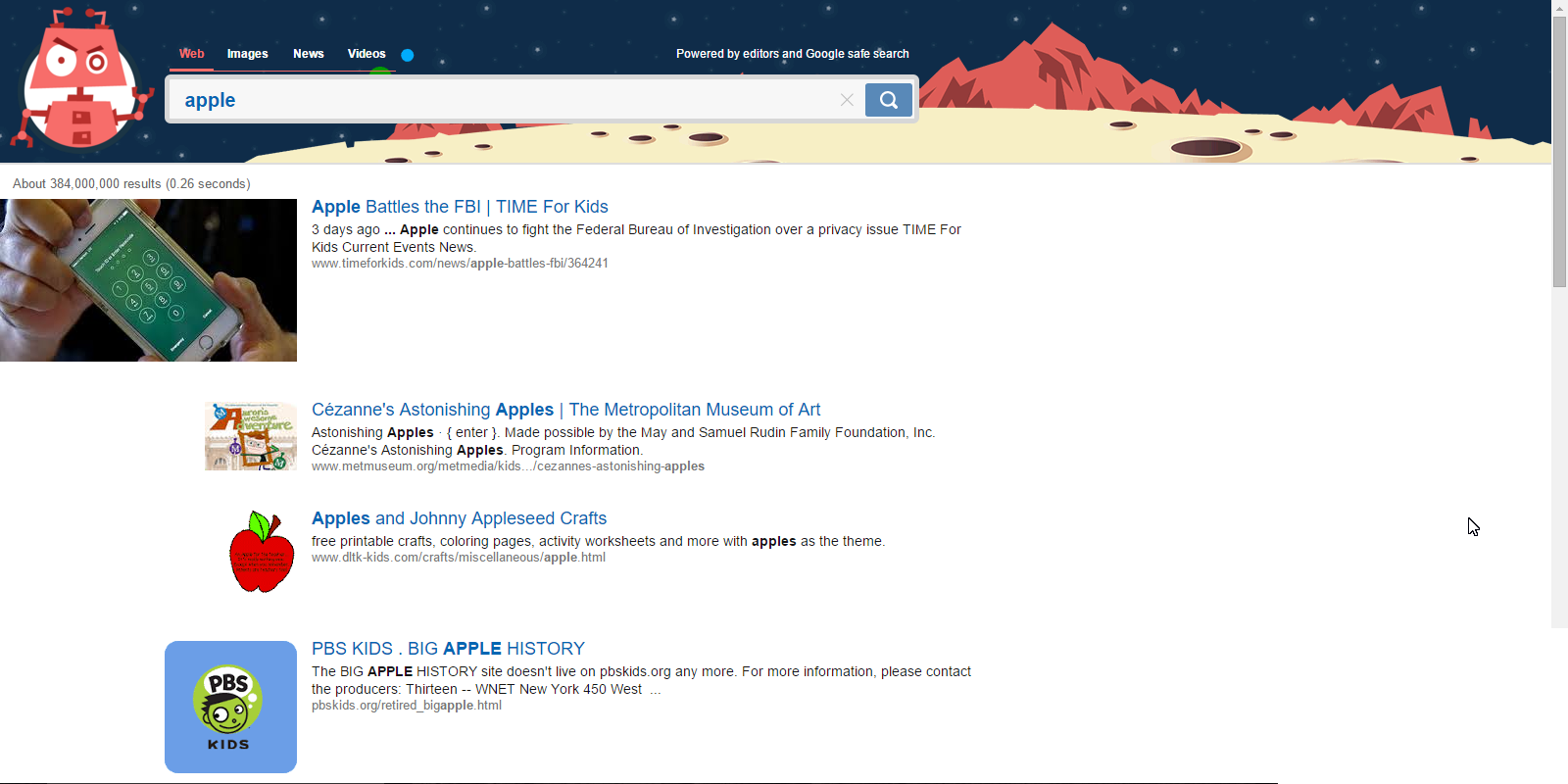Click the red robot mascot logo
This screenshot has height=784, width=1568.
tap(82, 78)
